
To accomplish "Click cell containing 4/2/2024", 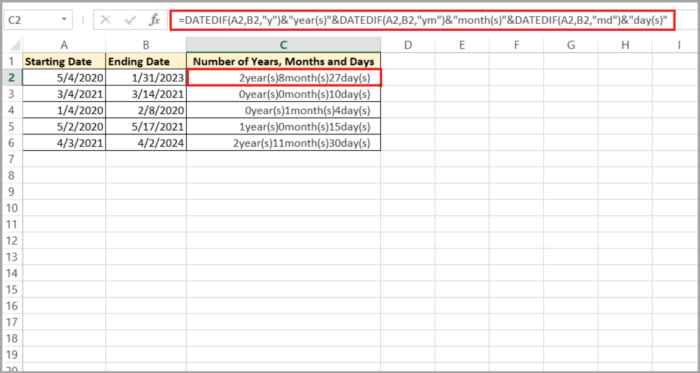I will (x=146, y=143).
